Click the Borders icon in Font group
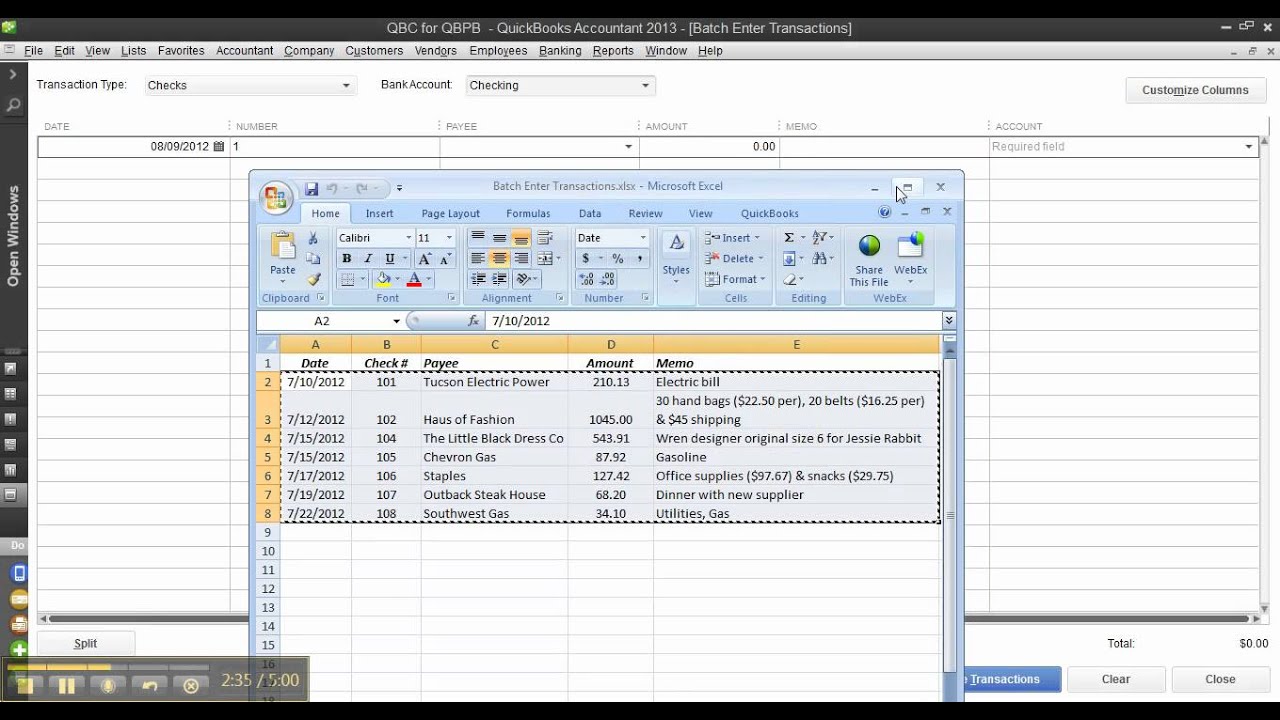 click(347, 280)
